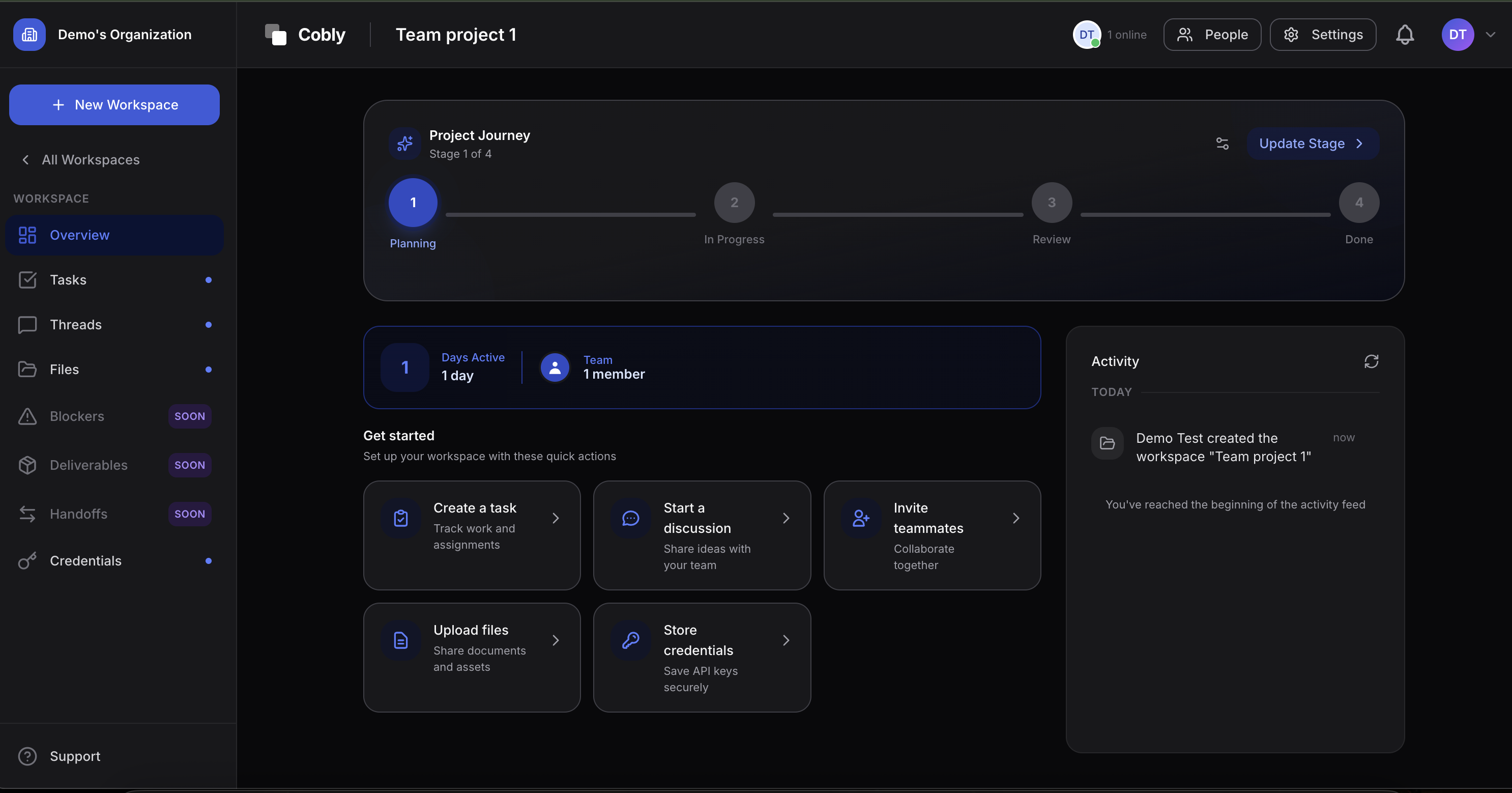Open the Invite teammates chevron
This screenshot has width=1512, height=793.
pos(1016,518)
